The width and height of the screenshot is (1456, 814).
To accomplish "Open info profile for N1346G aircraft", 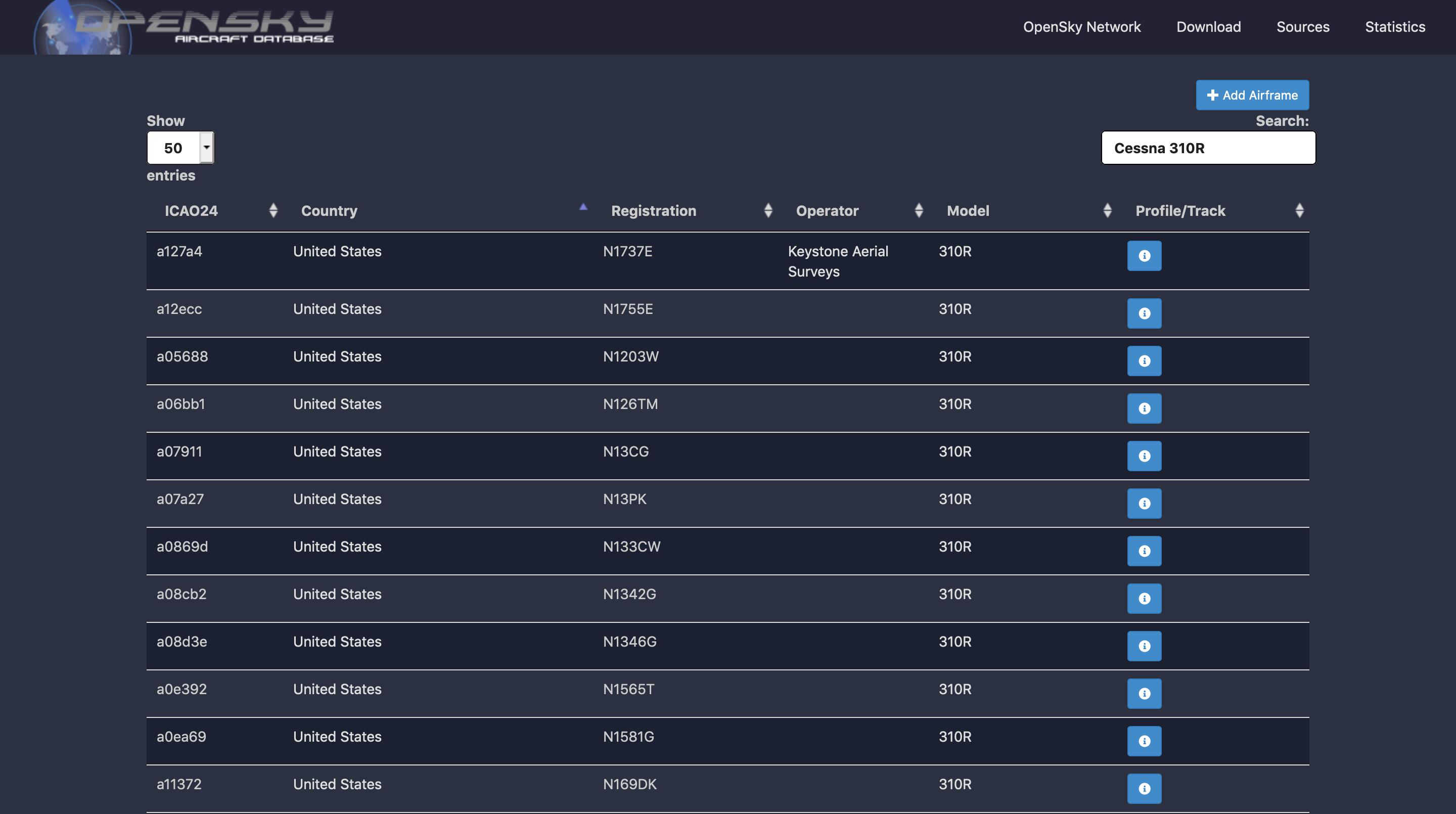I will tap(1144, 646).
